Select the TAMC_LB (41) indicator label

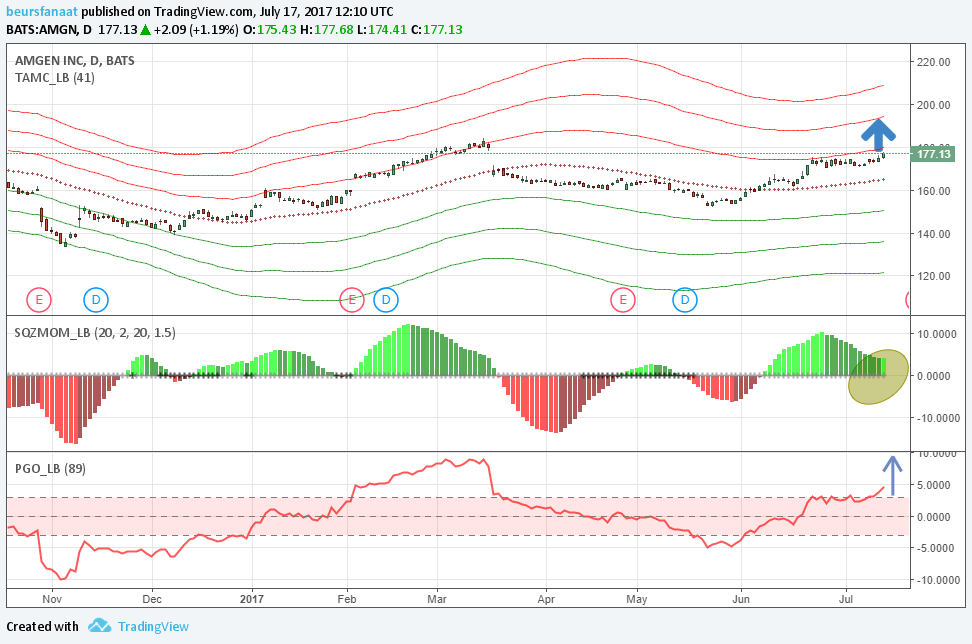[x=55, y=77]
